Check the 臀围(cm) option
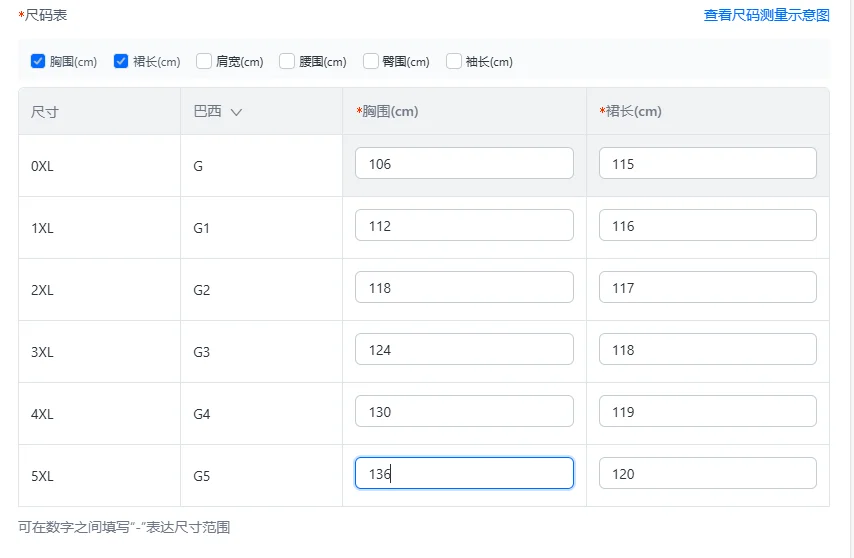Image resolution: width=854 pixels, height=558 pixels. tap(371, 61)
